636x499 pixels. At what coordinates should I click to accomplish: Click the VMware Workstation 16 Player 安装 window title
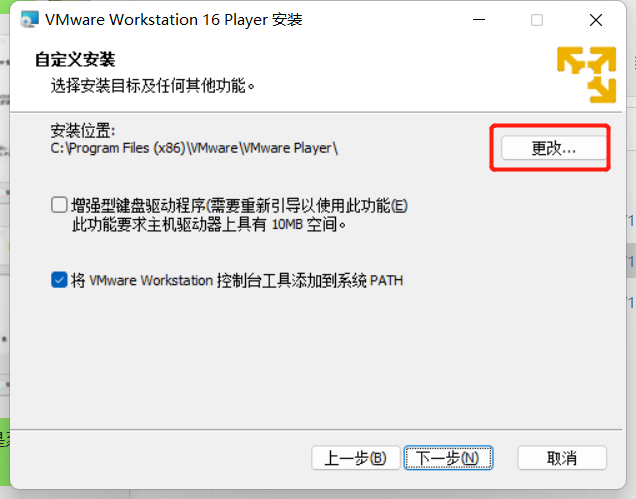174,19
